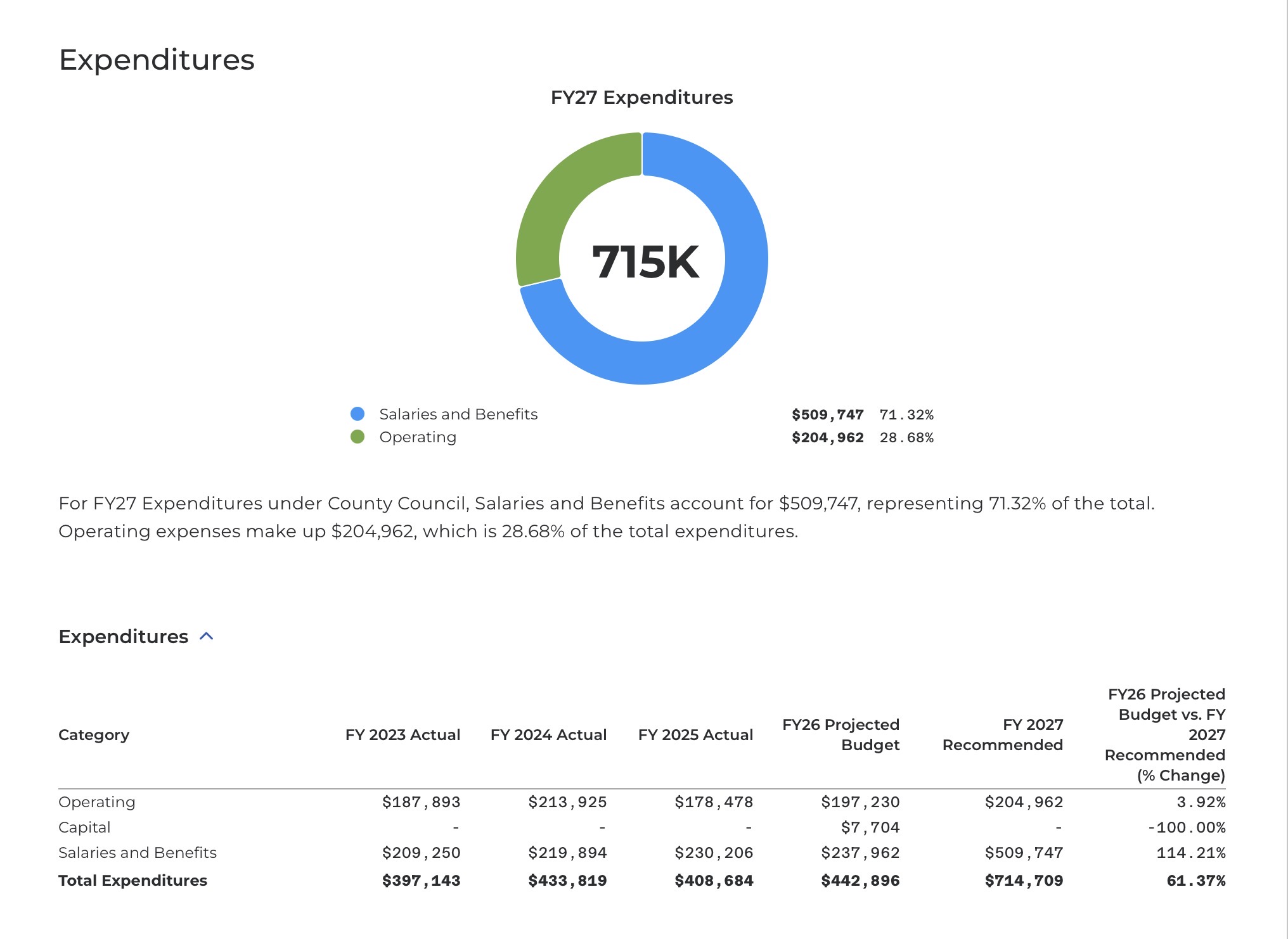Viewport: 1288px width, 939px height.
Task: Click the Category column header
Action: (x=94, y=734)
